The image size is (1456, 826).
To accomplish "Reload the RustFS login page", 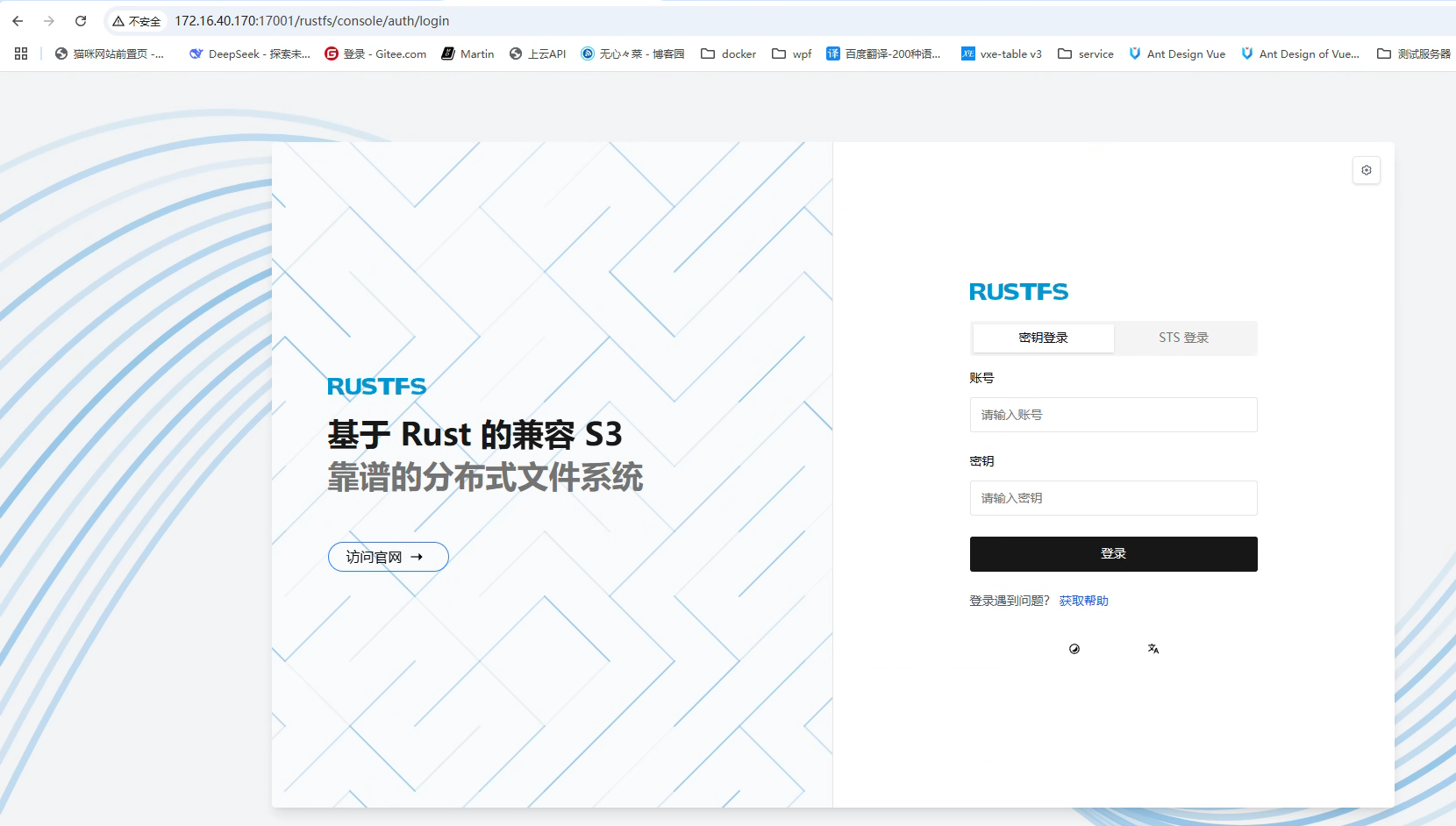I will (x=81, y=21).
